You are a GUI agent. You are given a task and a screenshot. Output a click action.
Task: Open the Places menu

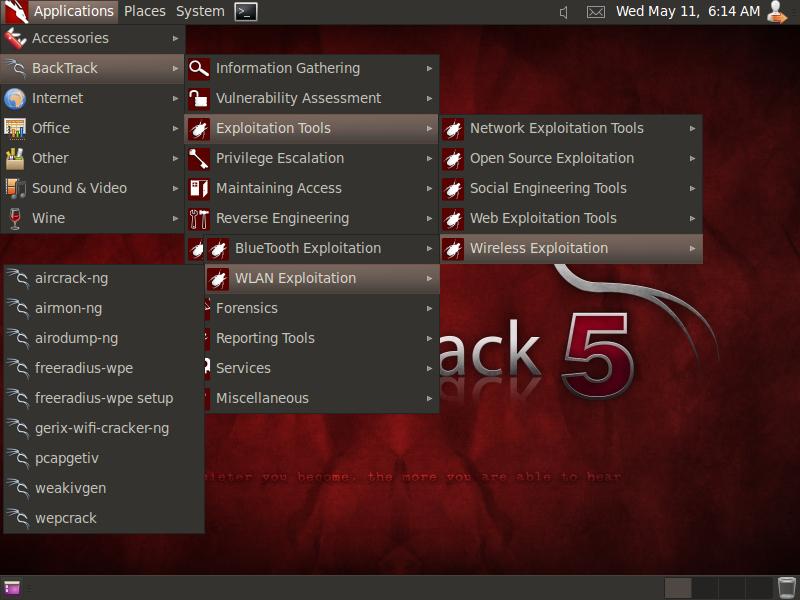[144, 12]
